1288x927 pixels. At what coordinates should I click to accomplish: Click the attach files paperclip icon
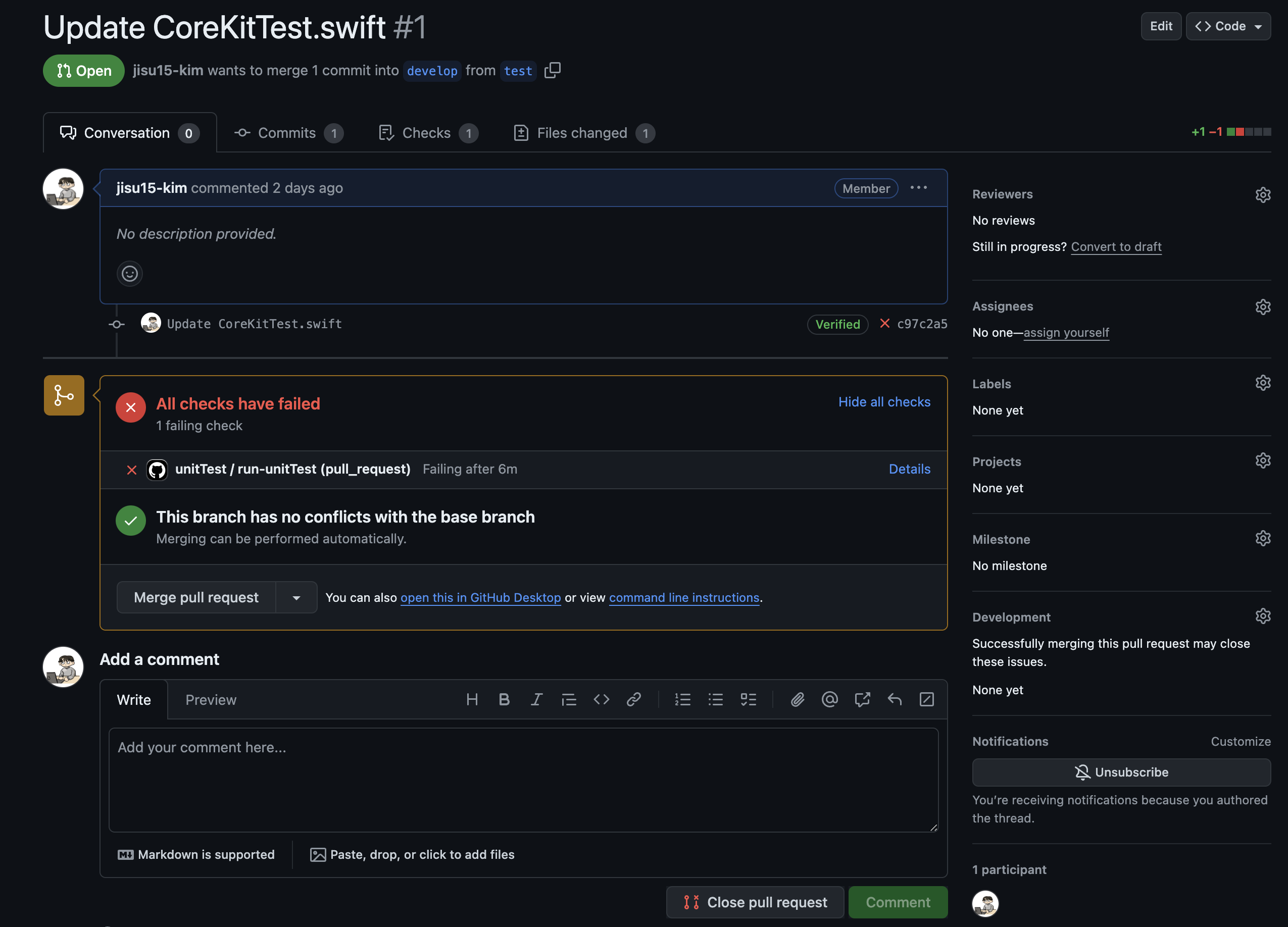[x=798, y=699]
